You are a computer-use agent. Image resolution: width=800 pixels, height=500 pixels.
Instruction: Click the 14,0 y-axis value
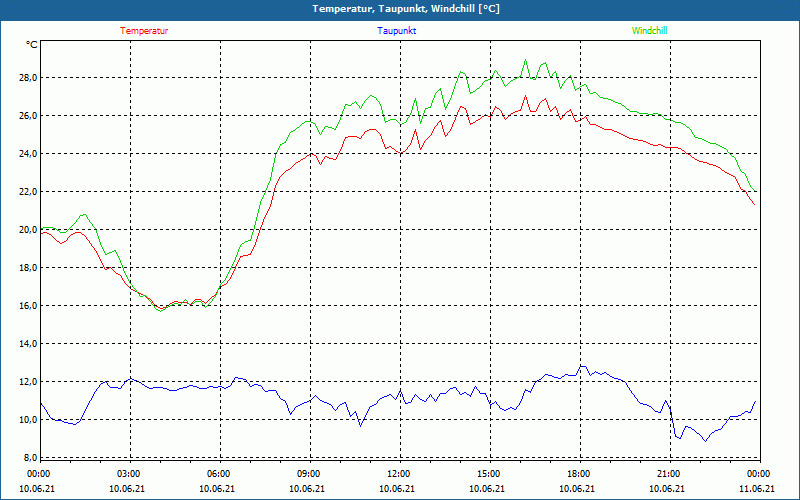click(29, 344)
